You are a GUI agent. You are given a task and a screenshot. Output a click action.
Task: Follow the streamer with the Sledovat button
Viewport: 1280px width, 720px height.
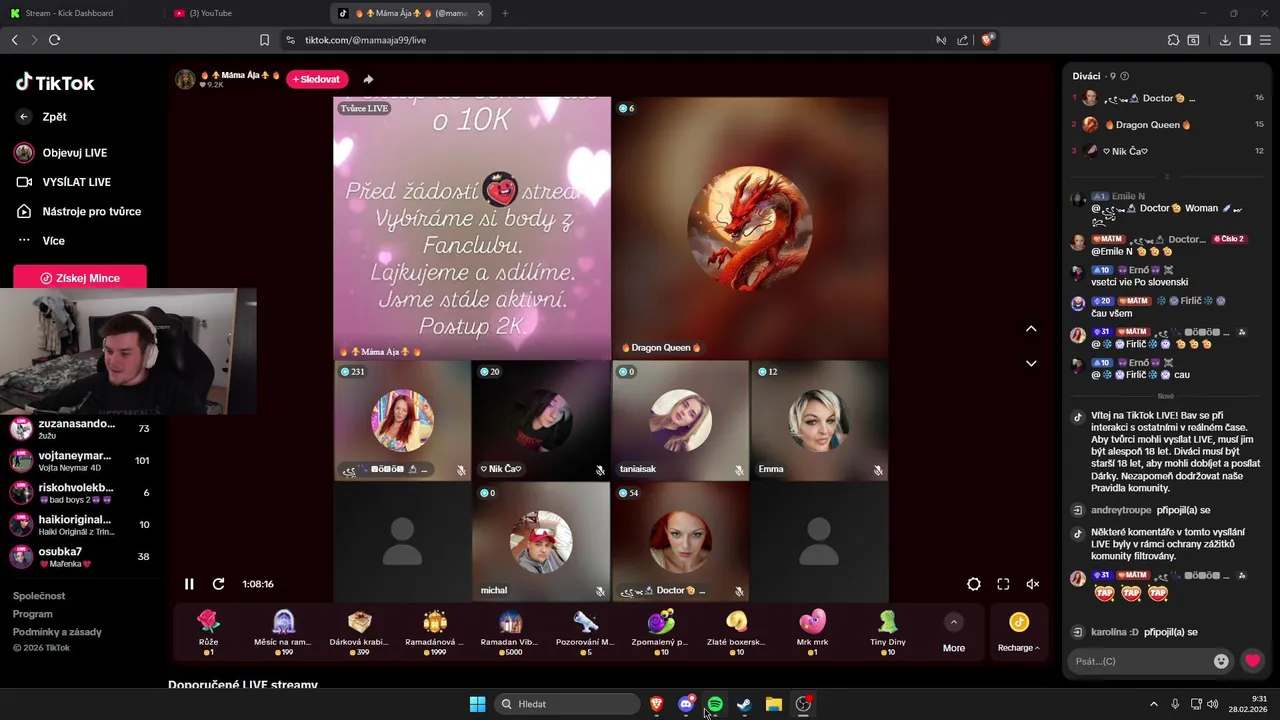click(317, 79)
